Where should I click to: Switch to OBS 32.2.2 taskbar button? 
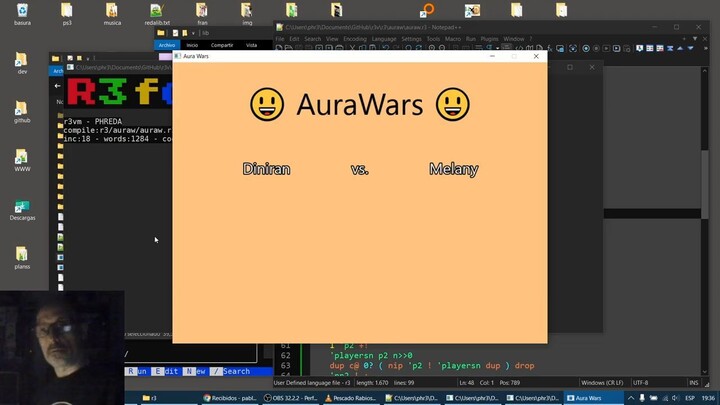coord(290,398)
